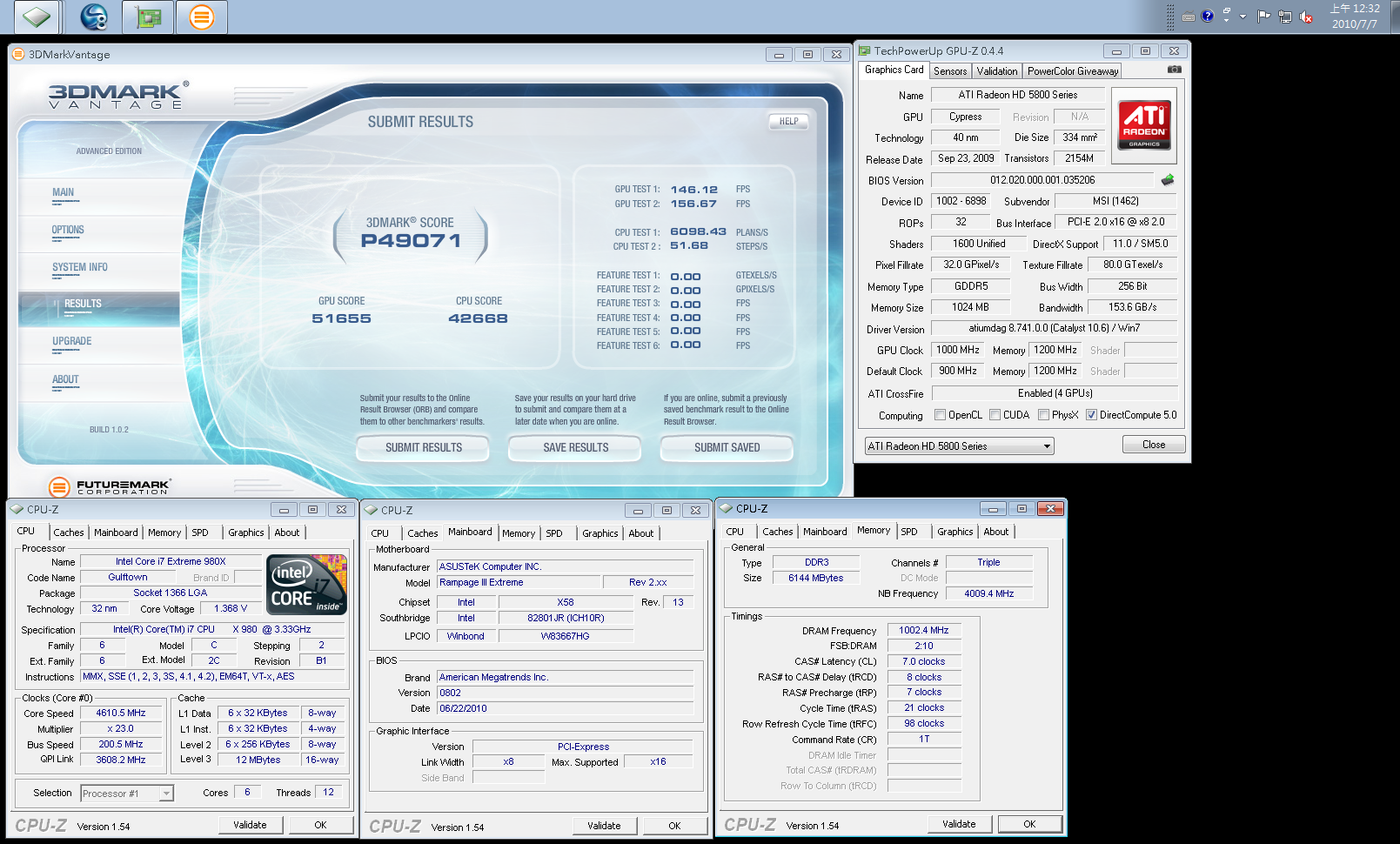Open the GPU-Z screenshot camera icon
1400x844 pixels.
point(1174,70)
